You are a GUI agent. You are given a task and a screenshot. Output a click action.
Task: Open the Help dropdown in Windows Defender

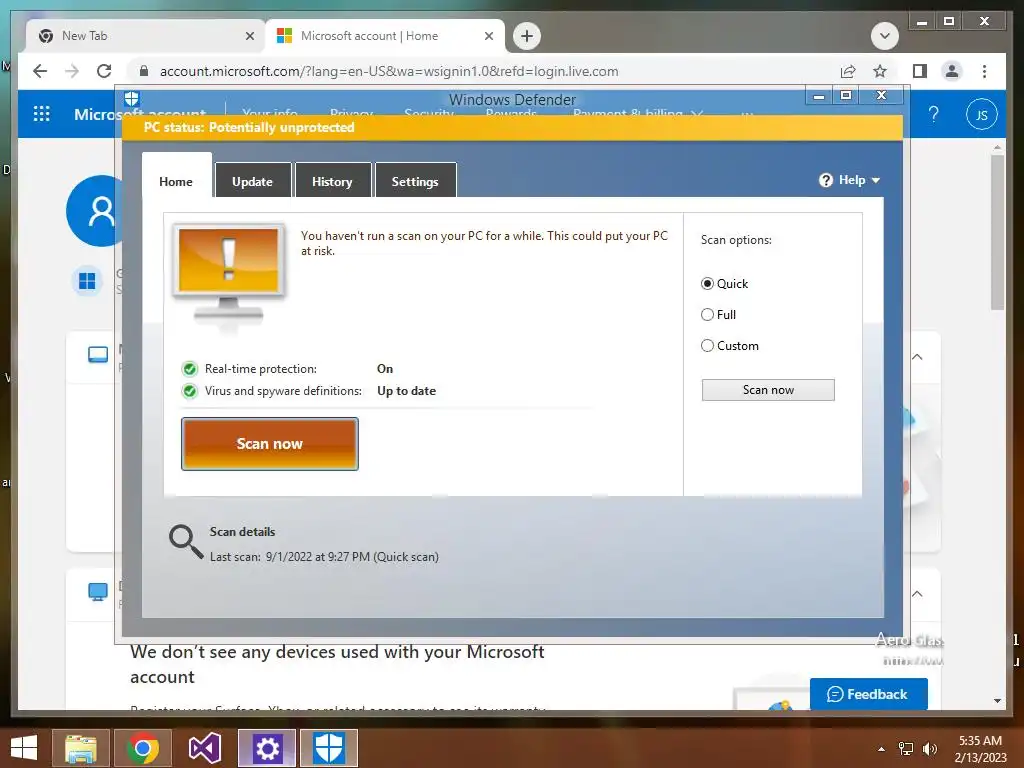[850, 180]
